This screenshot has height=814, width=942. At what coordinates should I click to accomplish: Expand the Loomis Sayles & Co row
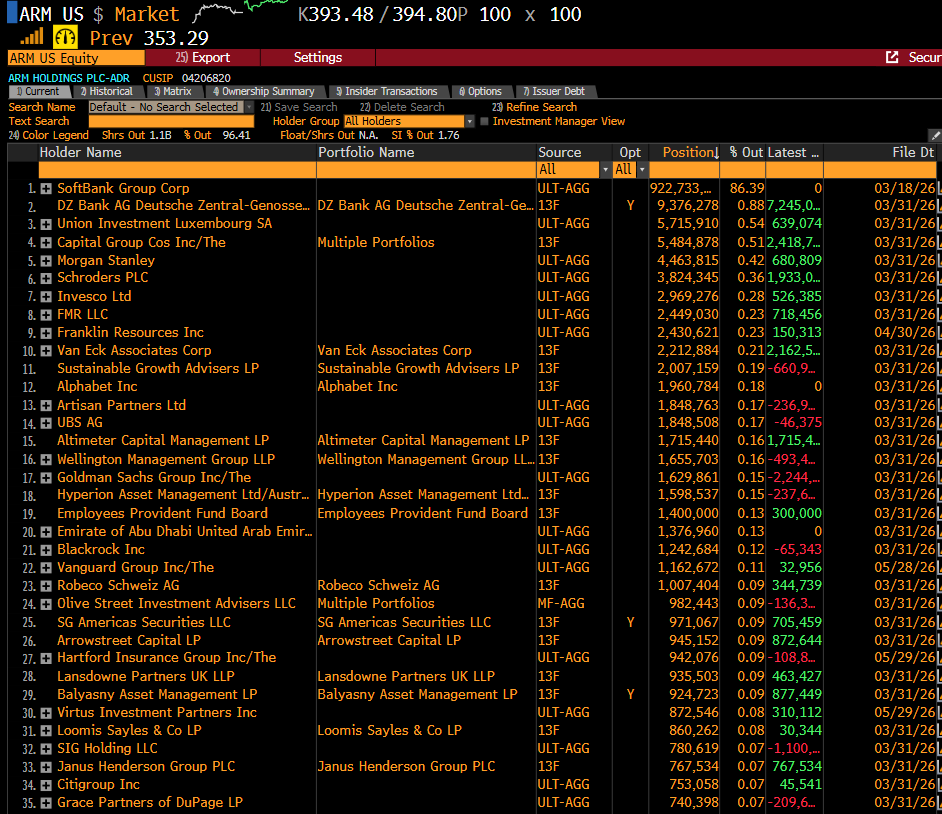point(46,731)
